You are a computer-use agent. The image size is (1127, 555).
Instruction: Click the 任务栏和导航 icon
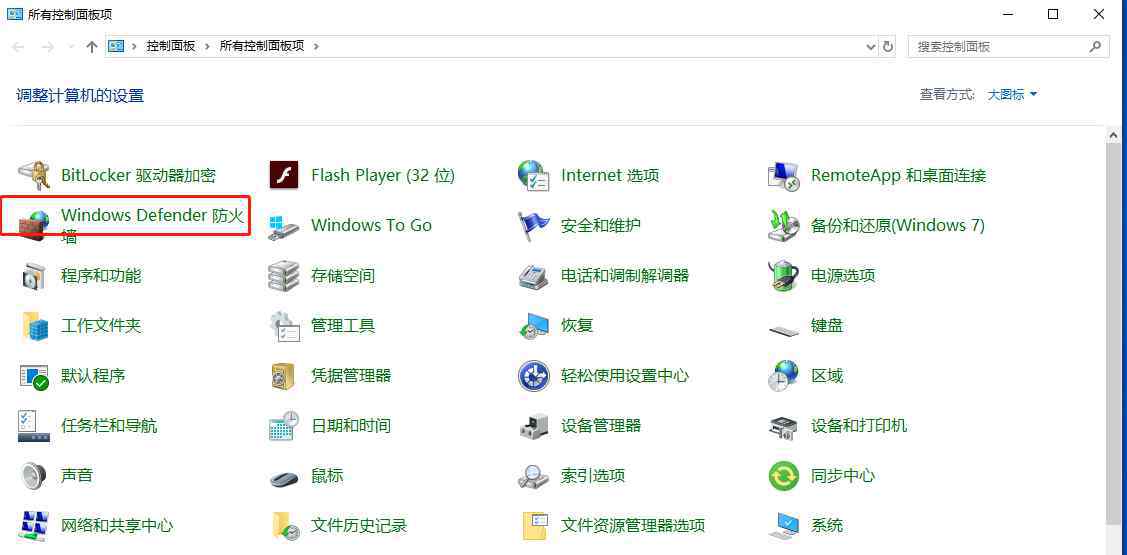tap(33, 426)
